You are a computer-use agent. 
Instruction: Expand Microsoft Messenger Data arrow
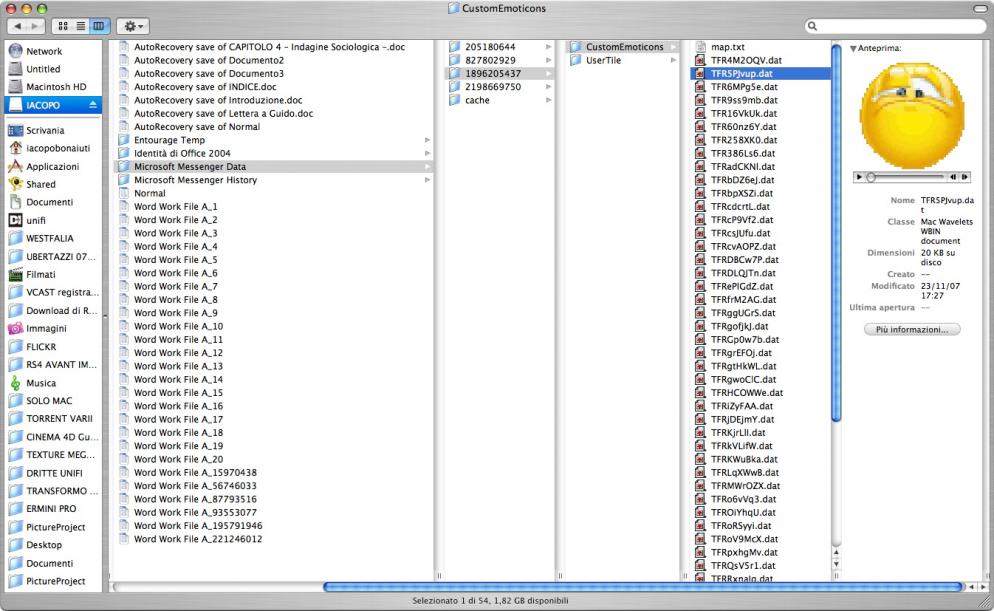427,167
